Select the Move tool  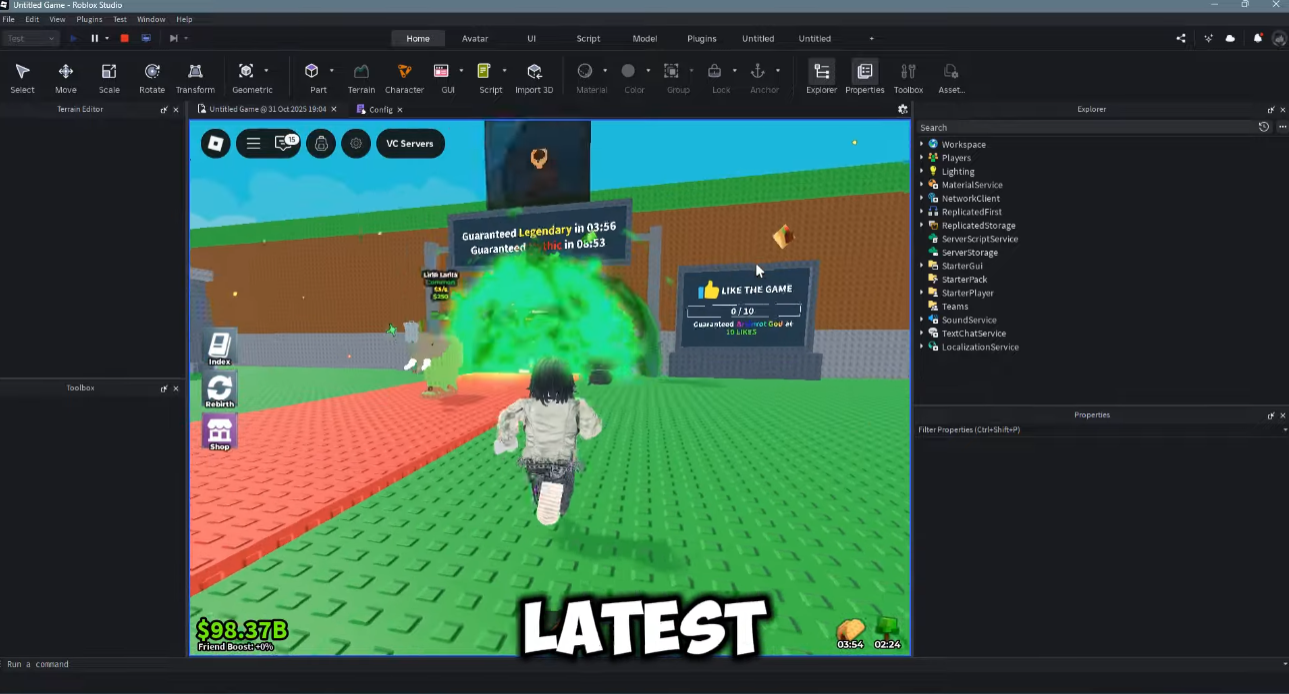click(65, 73)
